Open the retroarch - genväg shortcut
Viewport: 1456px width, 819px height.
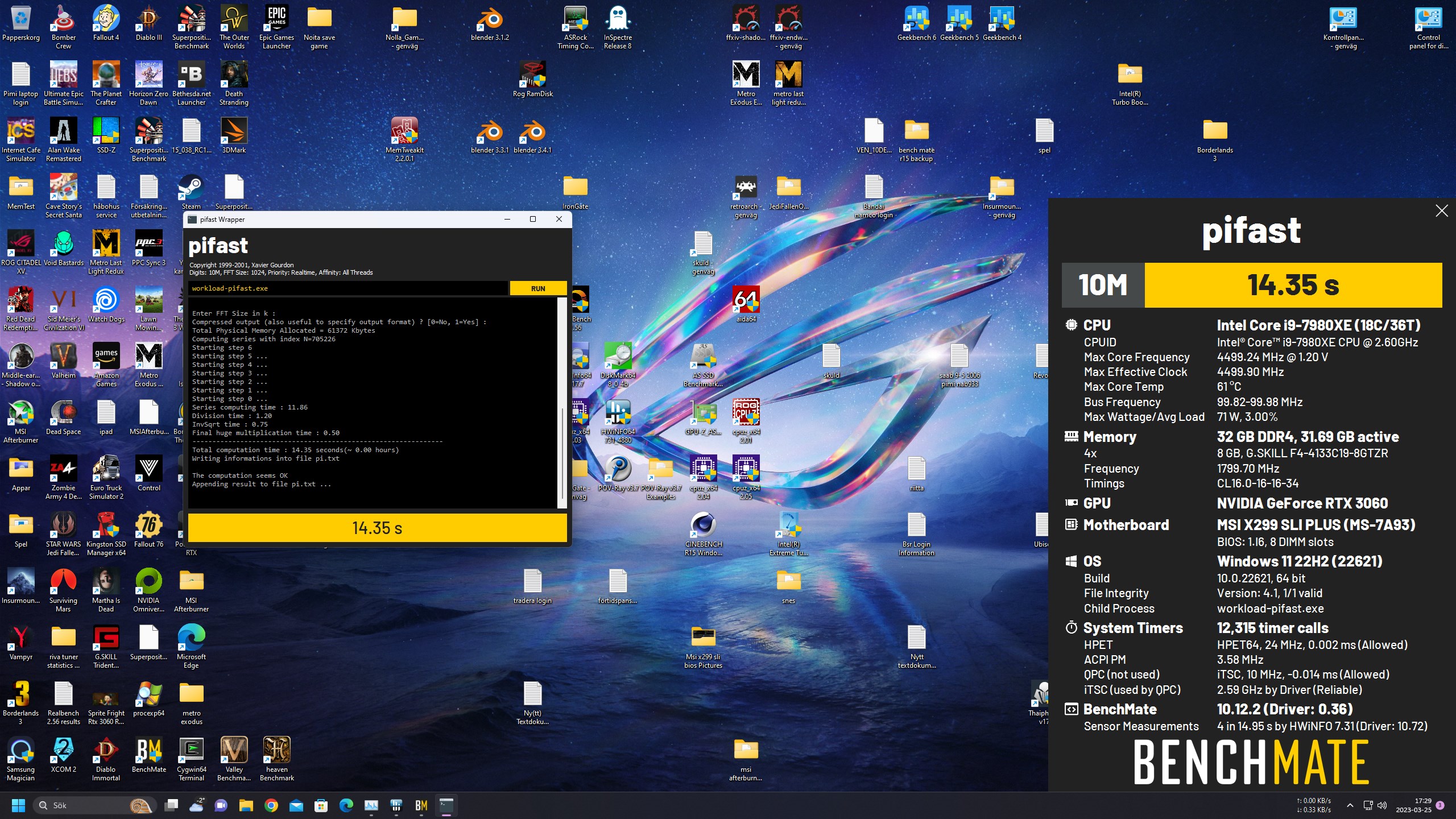click(x=746, y=196)
